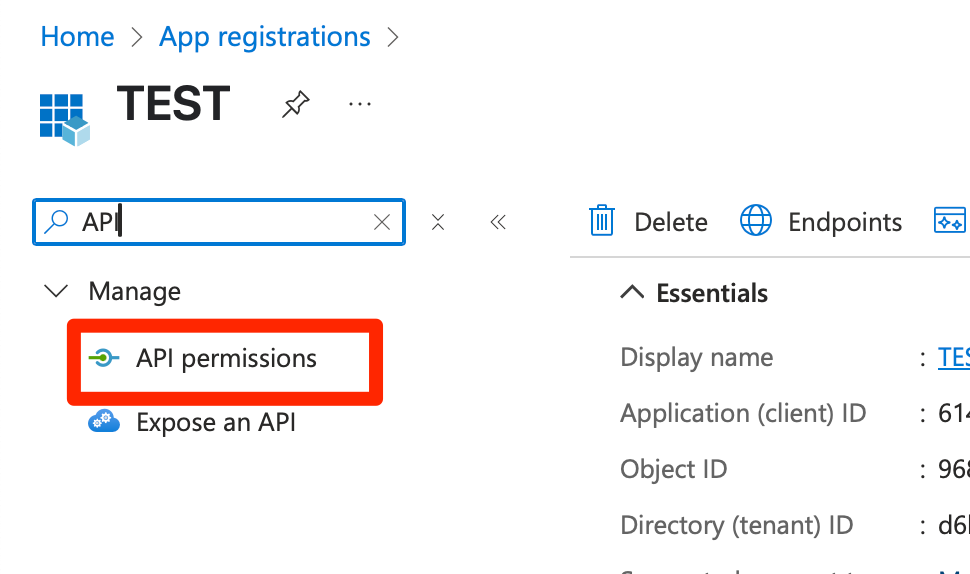
Task: Go to Home breadcrumb link
Action: (77, 37)
